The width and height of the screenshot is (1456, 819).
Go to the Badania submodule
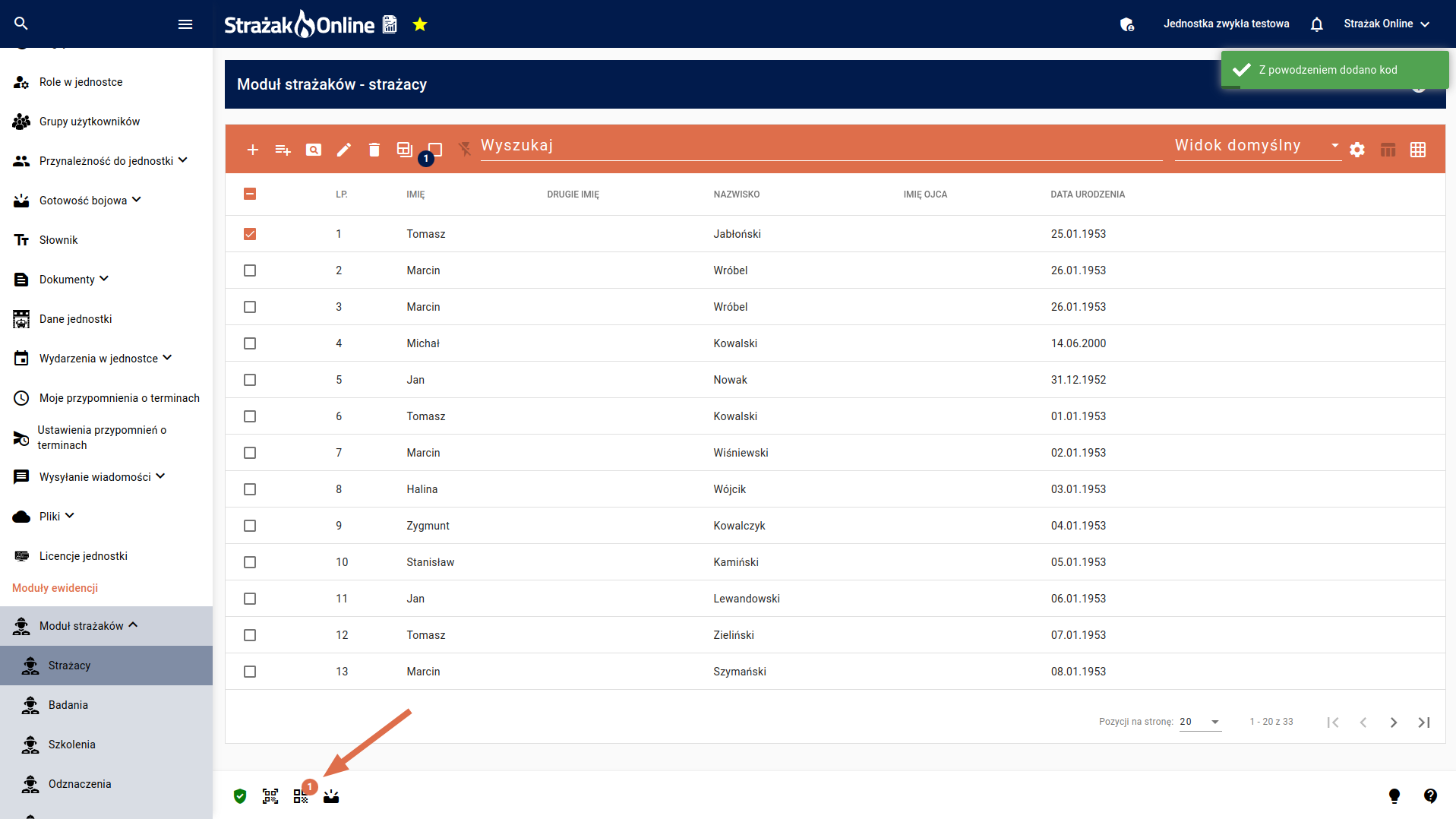tap(106, 705)
